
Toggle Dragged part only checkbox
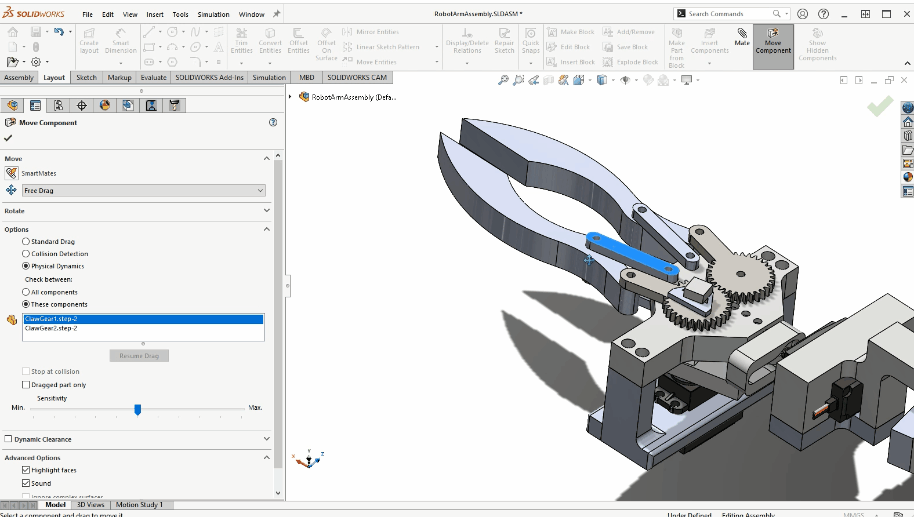pyautogui.click(x=26, y=385)
